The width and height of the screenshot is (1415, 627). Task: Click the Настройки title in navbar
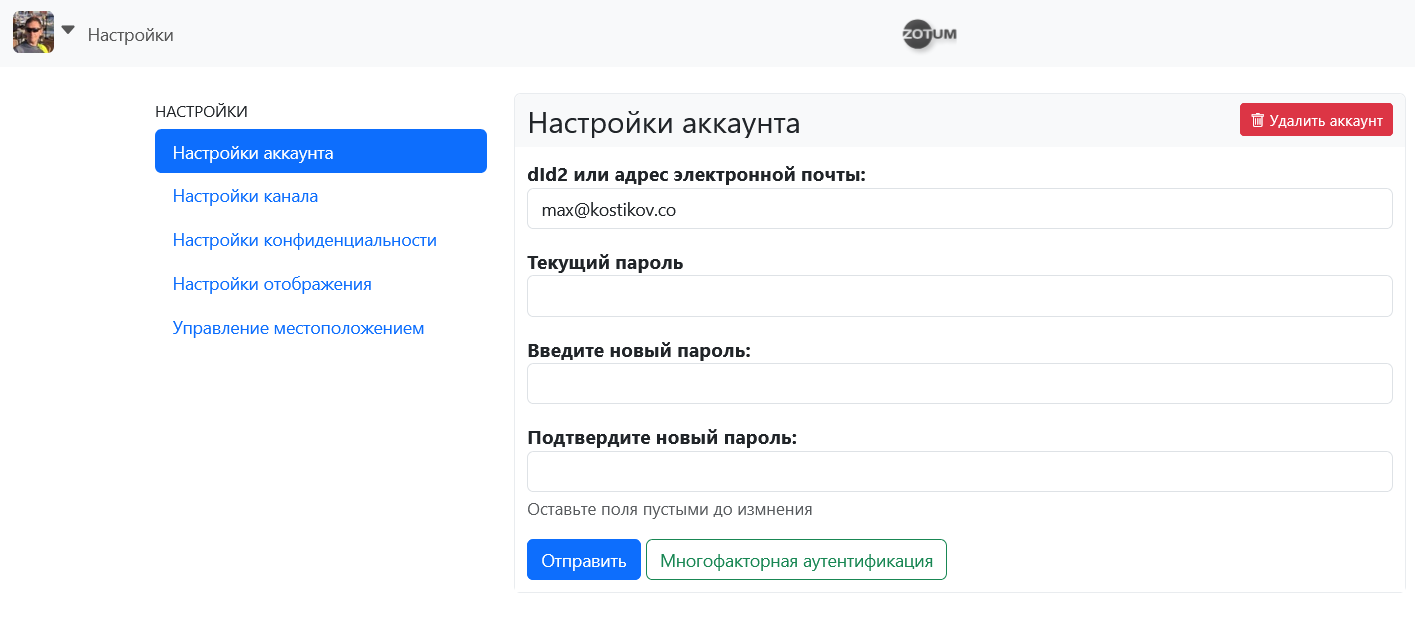[x=131, y=35]
